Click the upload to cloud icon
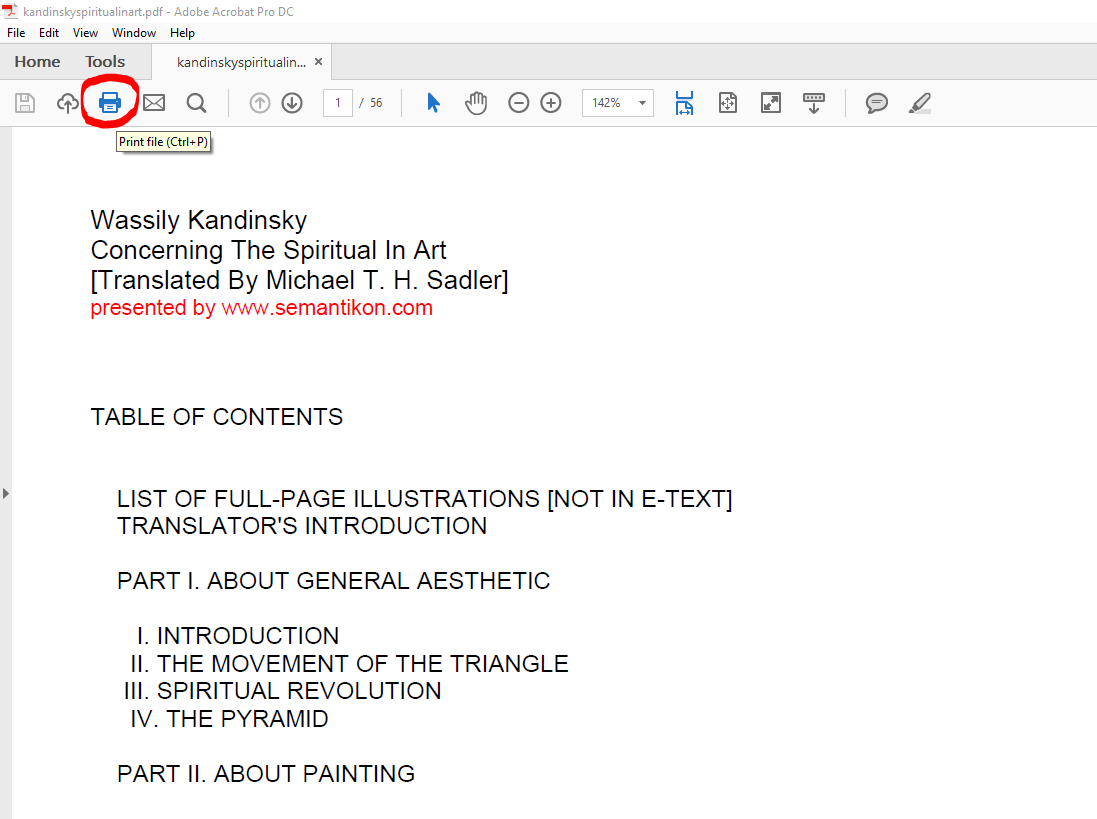The width and height of the screenshot is (1097, 819). pyautogui.click(x=67, y=103)
